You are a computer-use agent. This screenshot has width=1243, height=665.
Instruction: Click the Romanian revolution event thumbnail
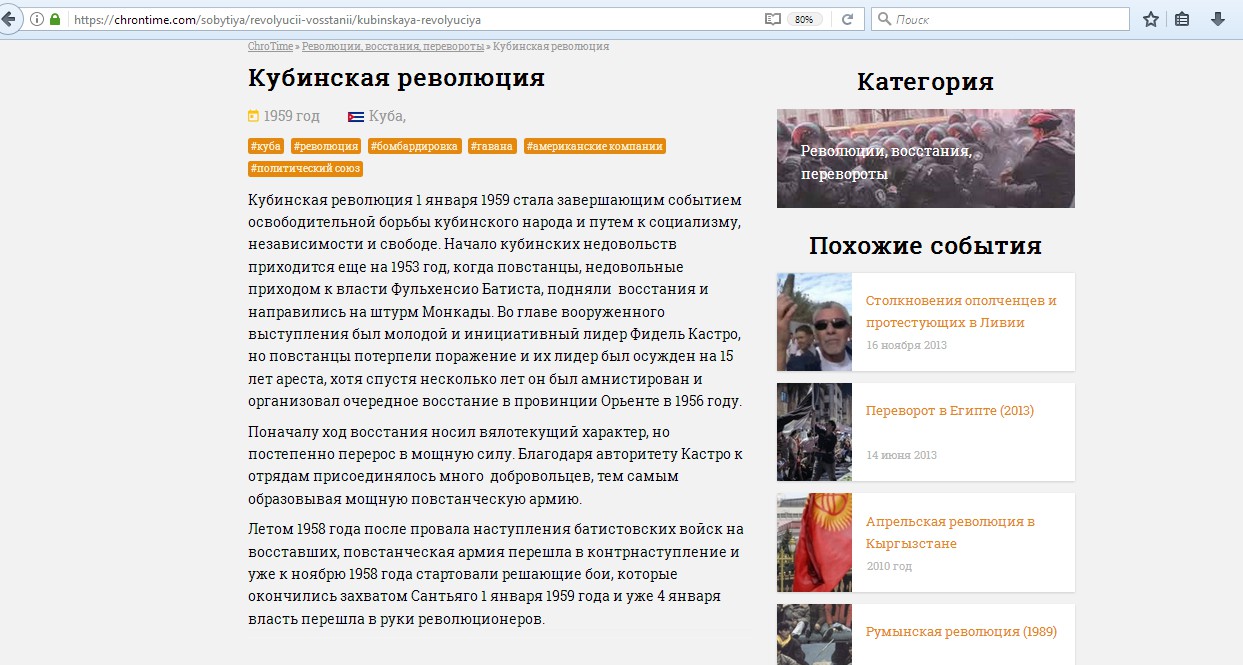click(x=814, y=634)
